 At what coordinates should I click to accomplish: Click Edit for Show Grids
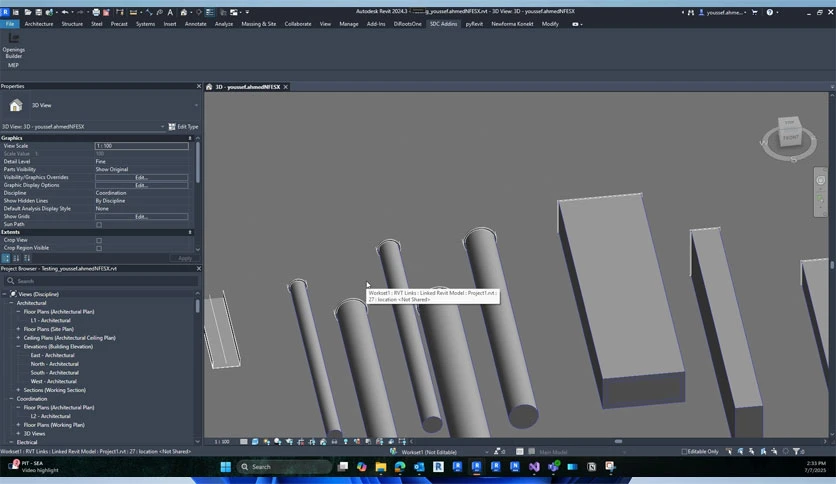pyautogui.click(x=141, y=216)
